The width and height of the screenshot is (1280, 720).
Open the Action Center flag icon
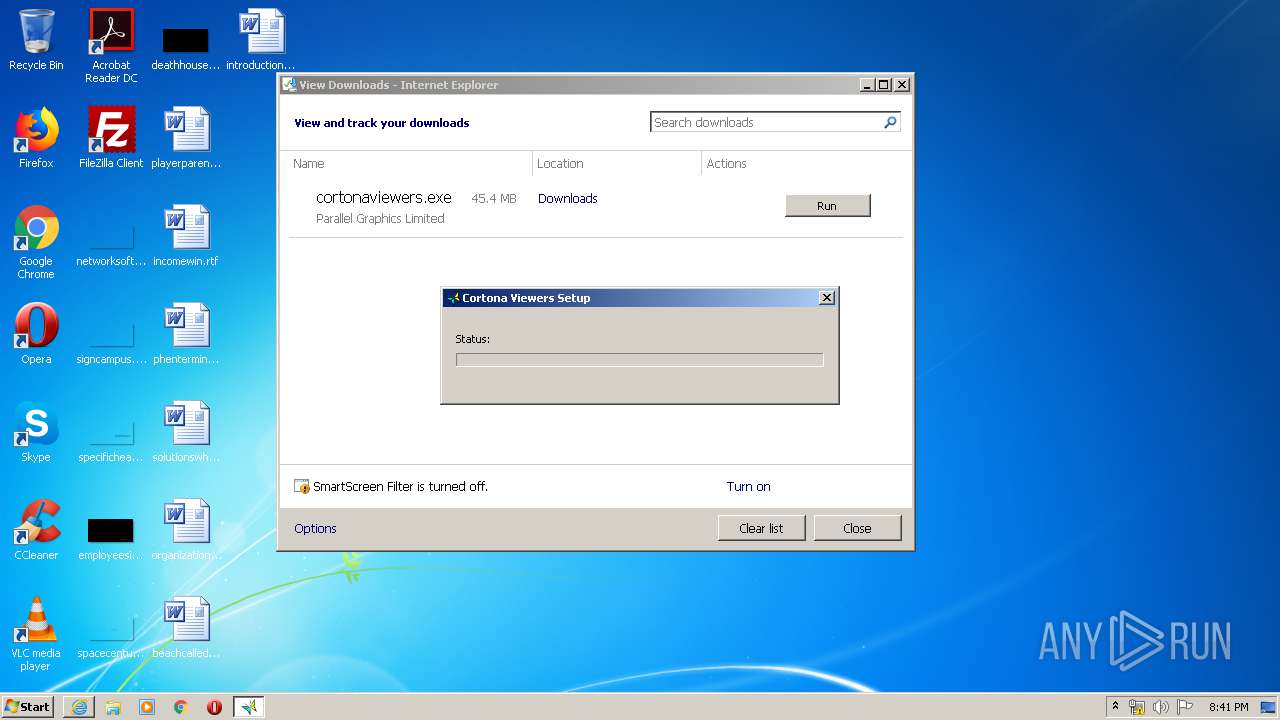tap(1185, 707)
